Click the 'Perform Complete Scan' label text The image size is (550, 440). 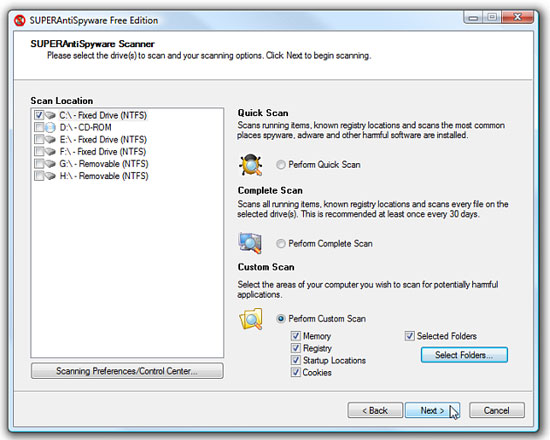pos(330,244)
